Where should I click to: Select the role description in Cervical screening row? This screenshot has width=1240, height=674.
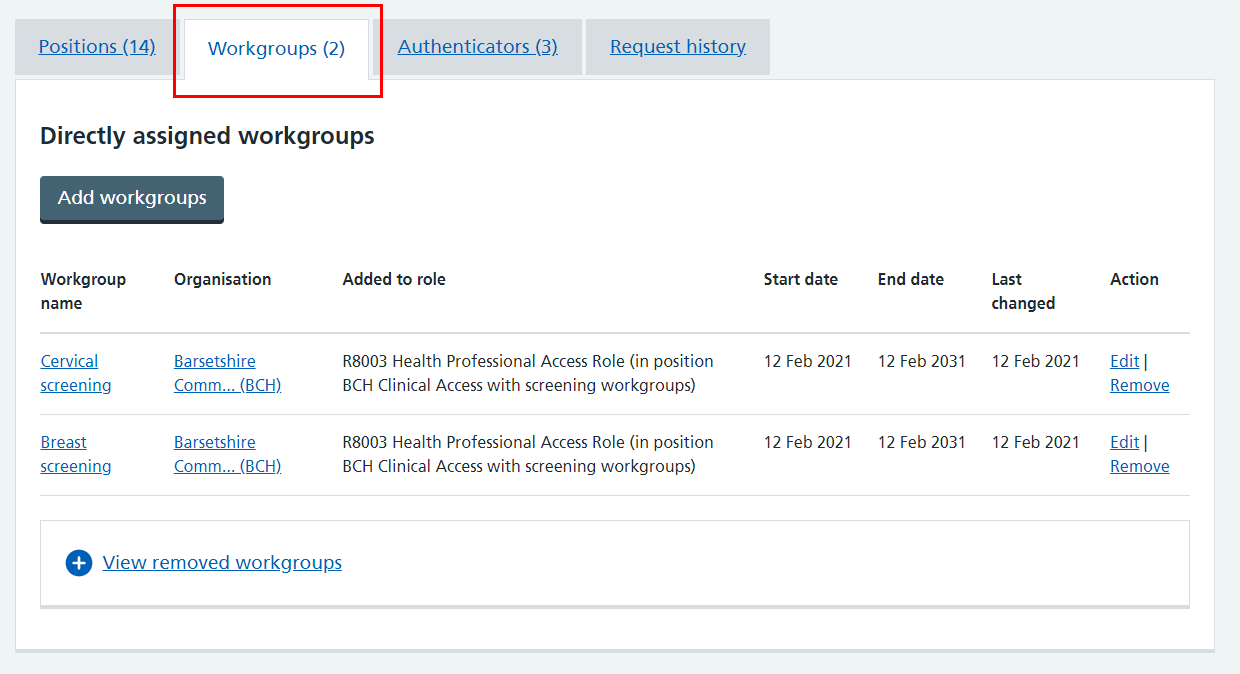(x=528, y=373)
